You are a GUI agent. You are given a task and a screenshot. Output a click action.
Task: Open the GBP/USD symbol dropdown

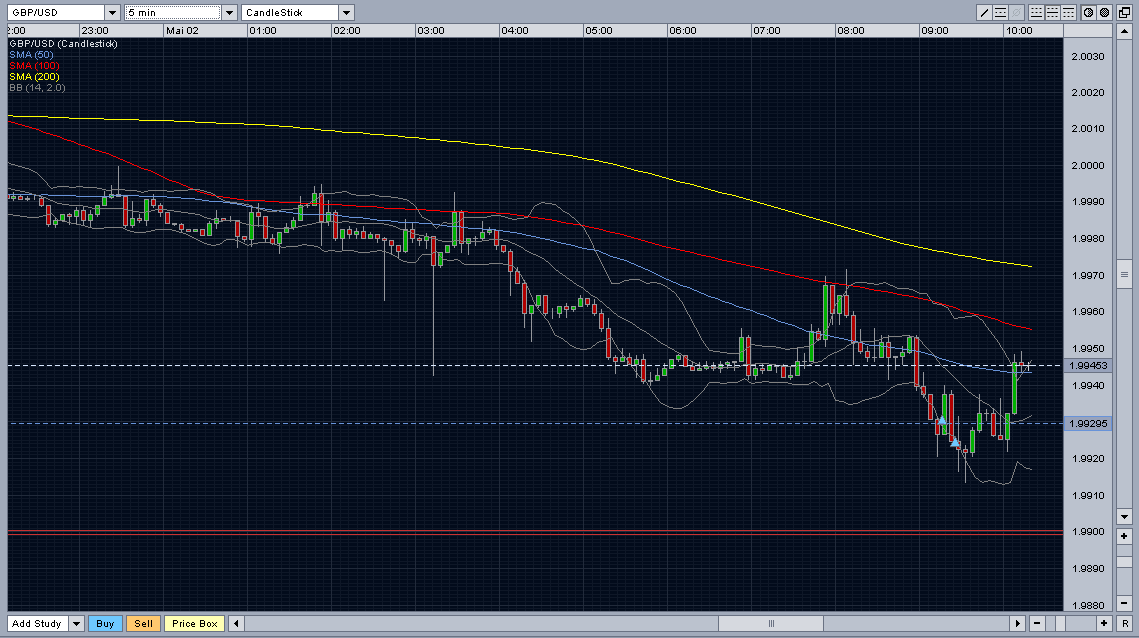(112, 12)
